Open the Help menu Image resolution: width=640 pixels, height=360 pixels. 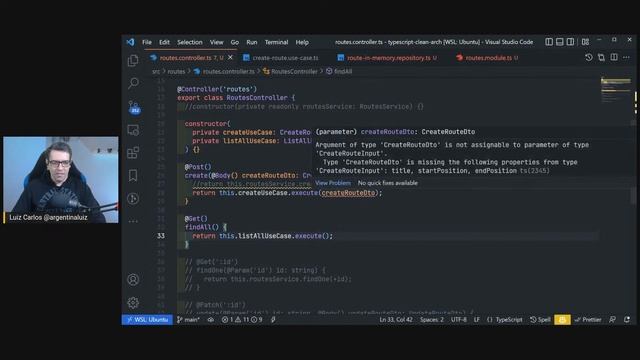(x=302, y=42)
